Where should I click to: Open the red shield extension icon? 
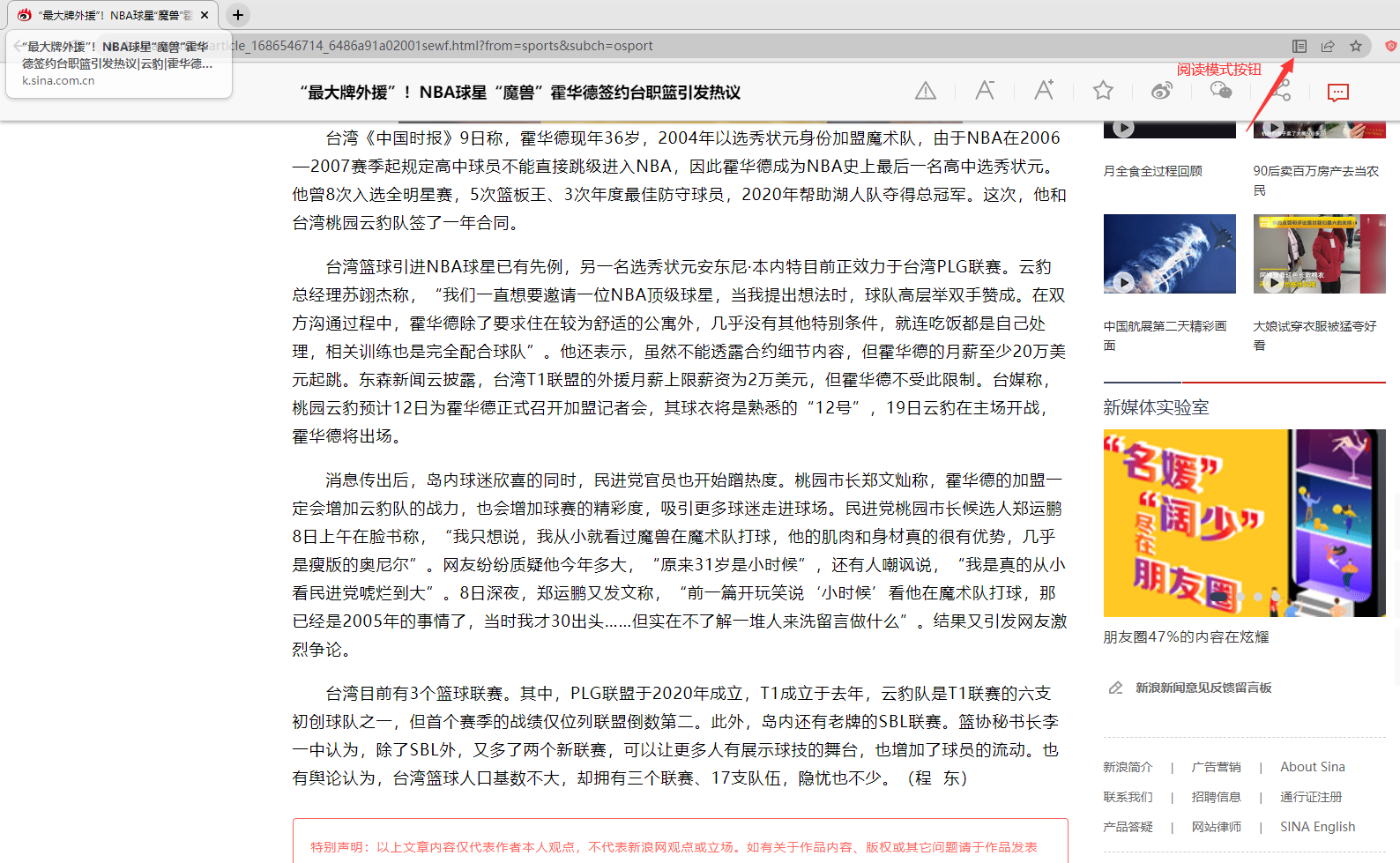(1390, 46)
